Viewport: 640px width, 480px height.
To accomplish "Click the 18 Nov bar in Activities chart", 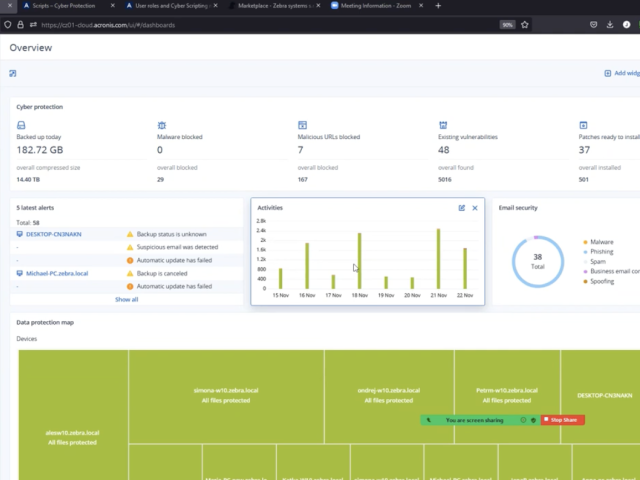I will (x=360, y=261).
